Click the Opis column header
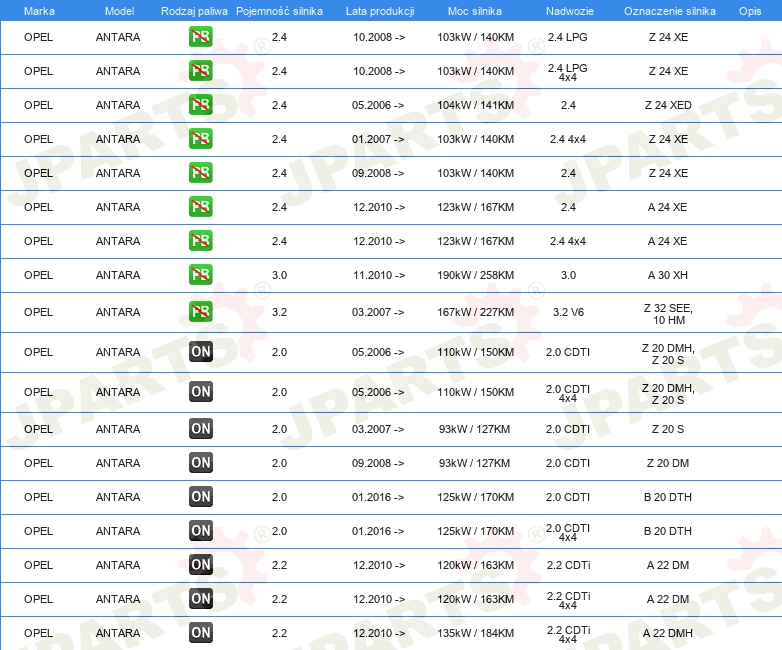 [749, 10]
